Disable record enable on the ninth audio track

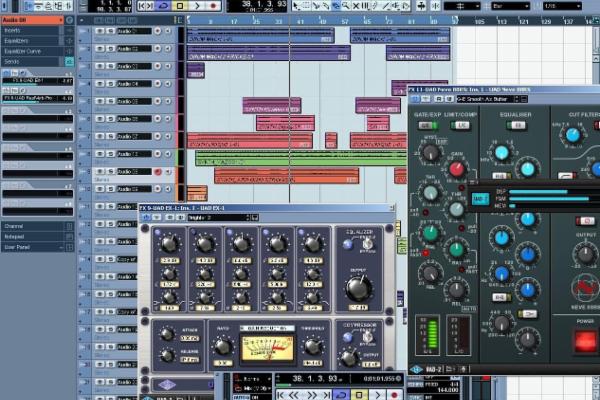point(158,172)
